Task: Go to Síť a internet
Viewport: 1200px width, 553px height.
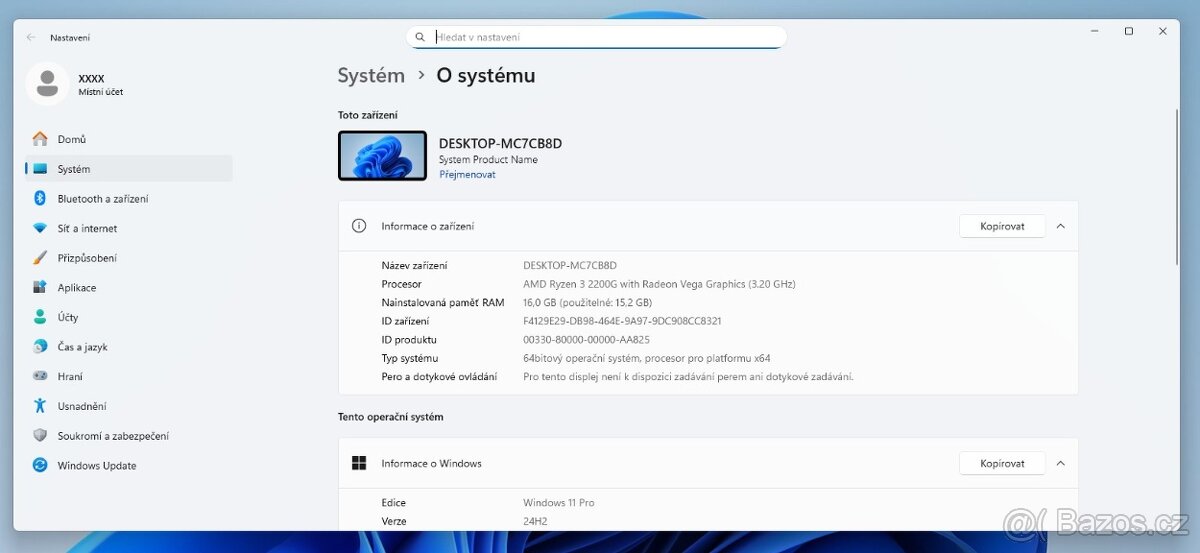Action: tap(129, 228)
